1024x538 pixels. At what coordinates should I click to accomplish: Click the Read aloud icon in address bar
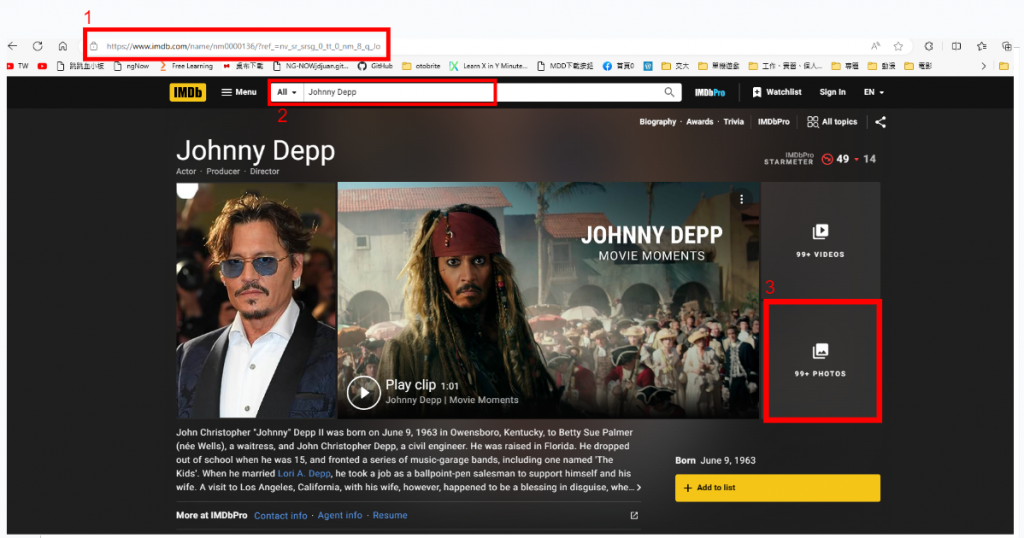coord(875,46)
